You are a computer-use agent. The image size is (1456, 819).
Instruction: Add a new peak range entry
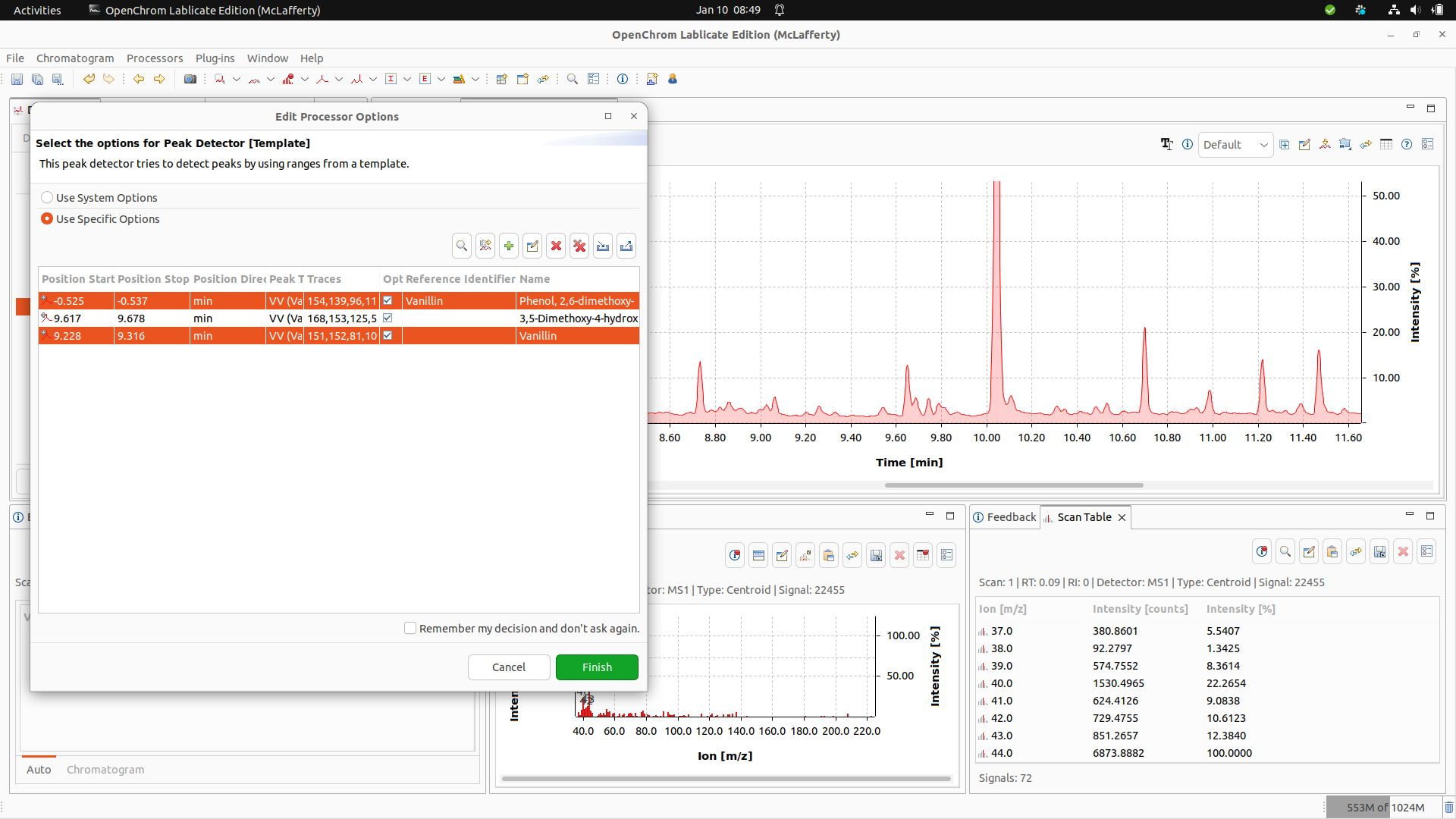point(509,246)
